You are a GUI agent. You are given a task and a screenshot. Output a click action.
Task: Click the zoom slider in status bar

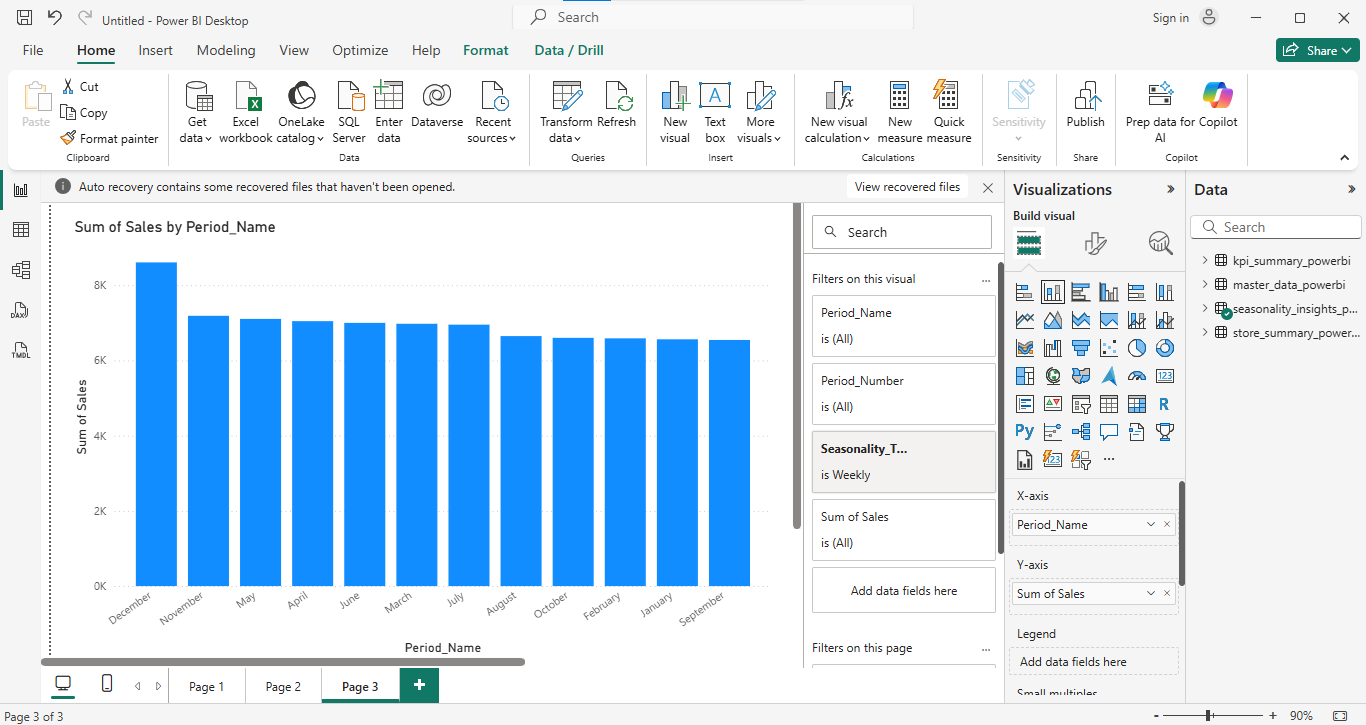click(1209, 716)
